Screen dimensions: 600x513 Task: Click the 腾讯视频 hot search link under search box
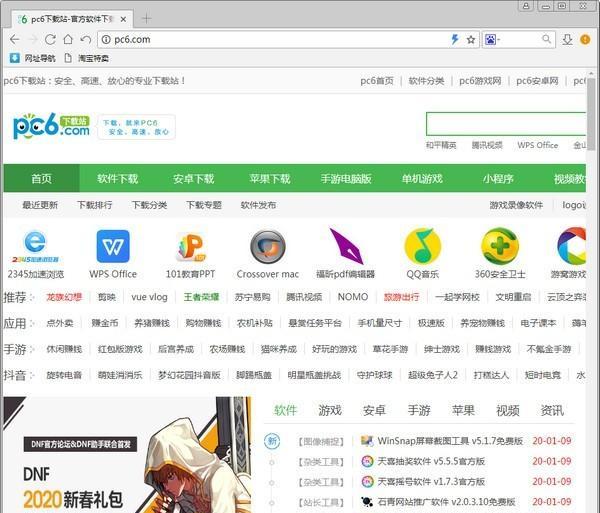tap(487, 145)
